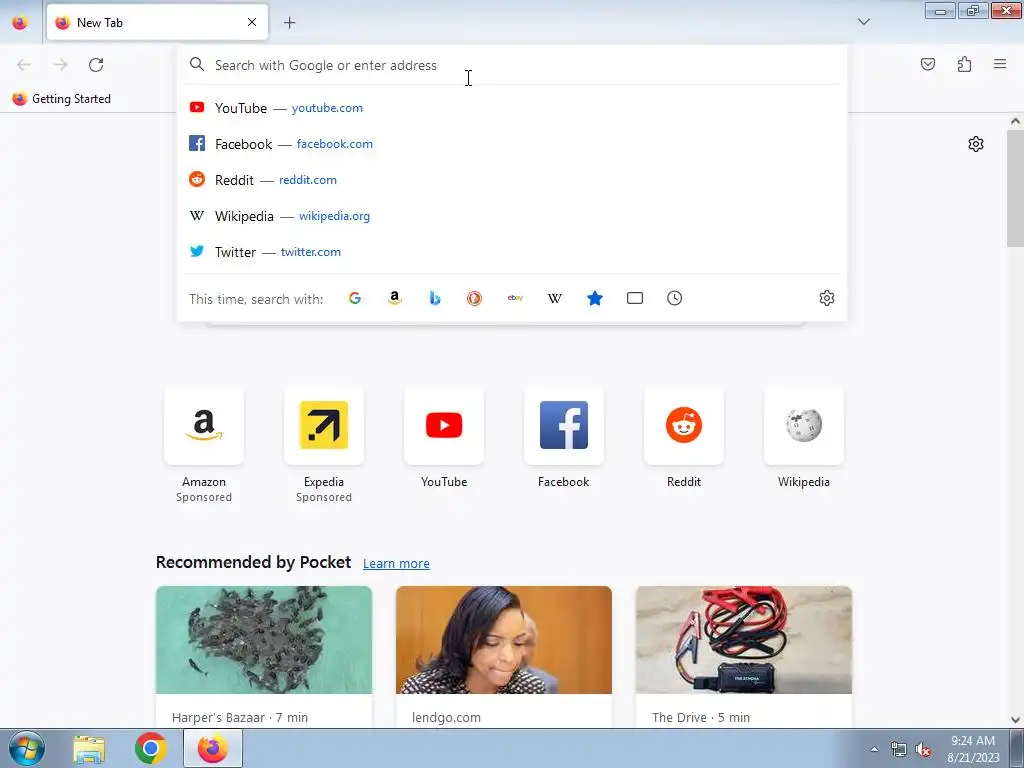This screenshot has height=768, width=1024.
Task: Go back with the back arrow
Action: point(24,65)
